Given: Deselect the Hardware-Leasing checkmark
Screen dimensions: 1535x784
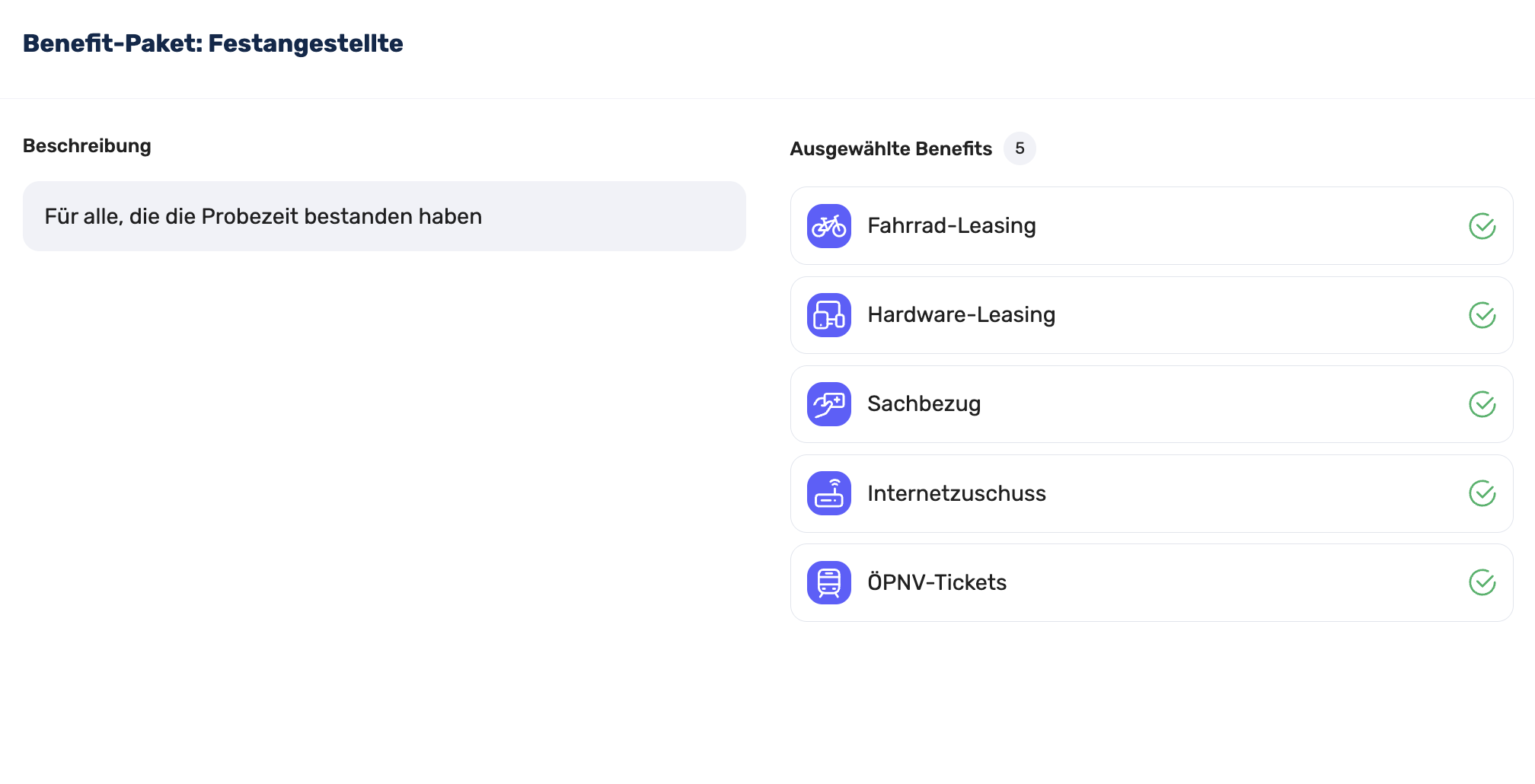Looking at the screenshot, I should 1482,315.
